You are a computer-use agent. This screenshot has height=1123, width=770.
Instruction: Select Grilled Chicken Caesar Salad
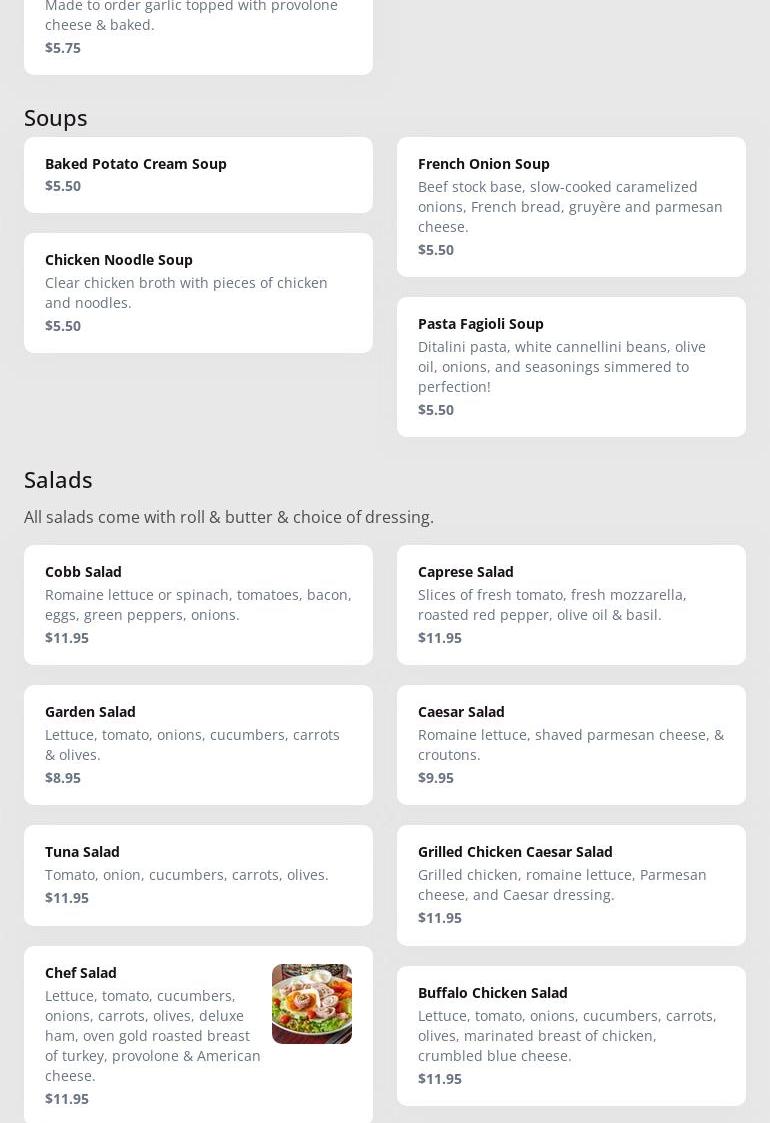click(x=571, y=885)
